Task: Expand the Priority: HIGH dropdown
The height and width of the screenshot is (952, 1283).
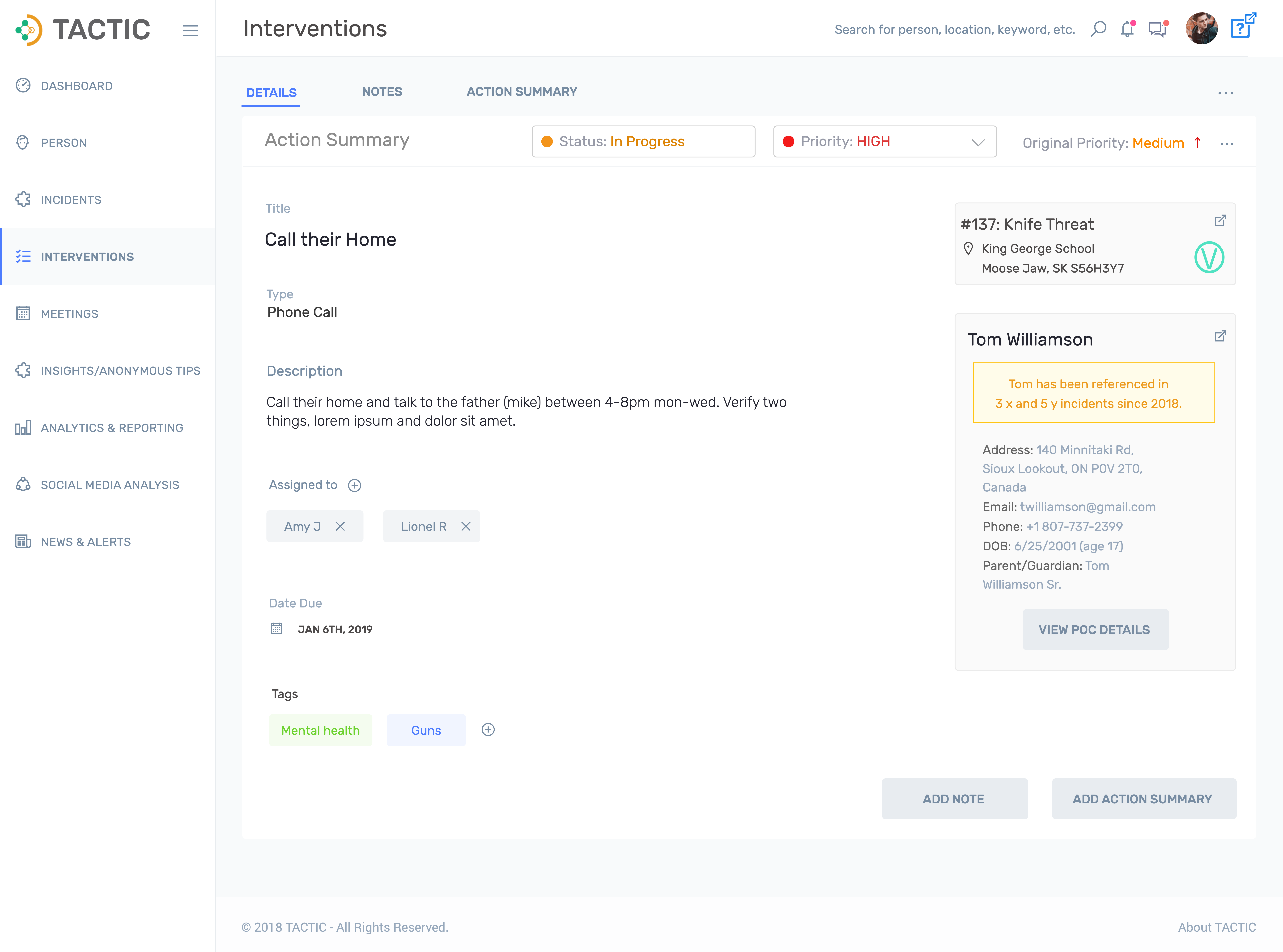Action: [x=885, y=141]
